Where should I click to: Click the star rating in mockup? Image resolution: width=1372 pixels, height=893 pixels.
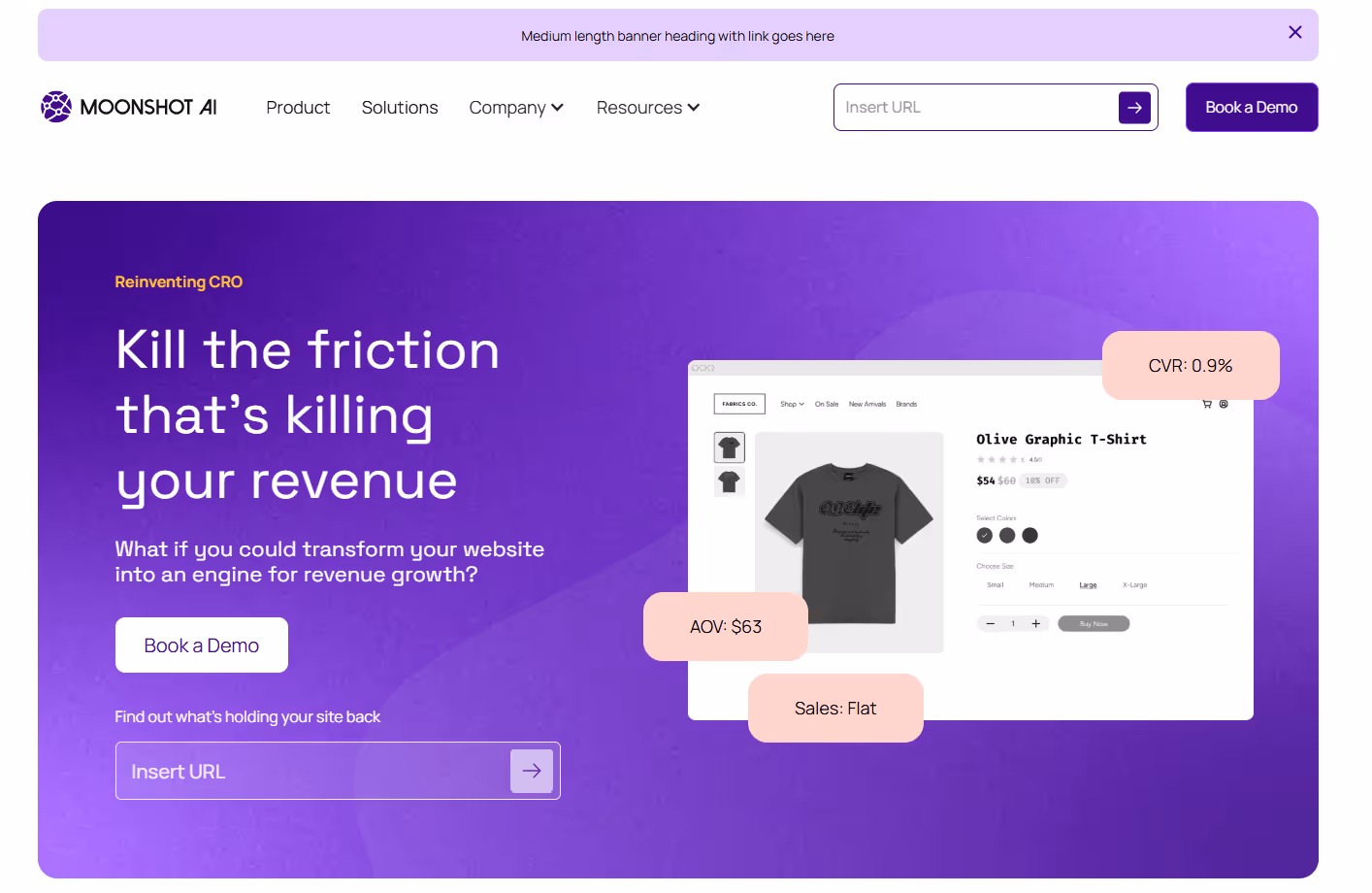(x=1009, y=459)
